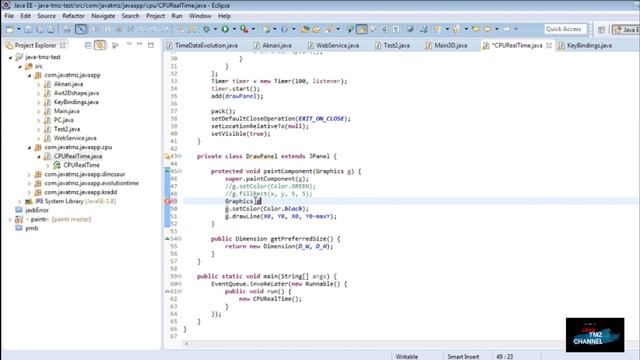This screenshot has height=360, width=640.
Task: Select KeyBindings.java in Project Explorer tree
Action: (76, 102)
